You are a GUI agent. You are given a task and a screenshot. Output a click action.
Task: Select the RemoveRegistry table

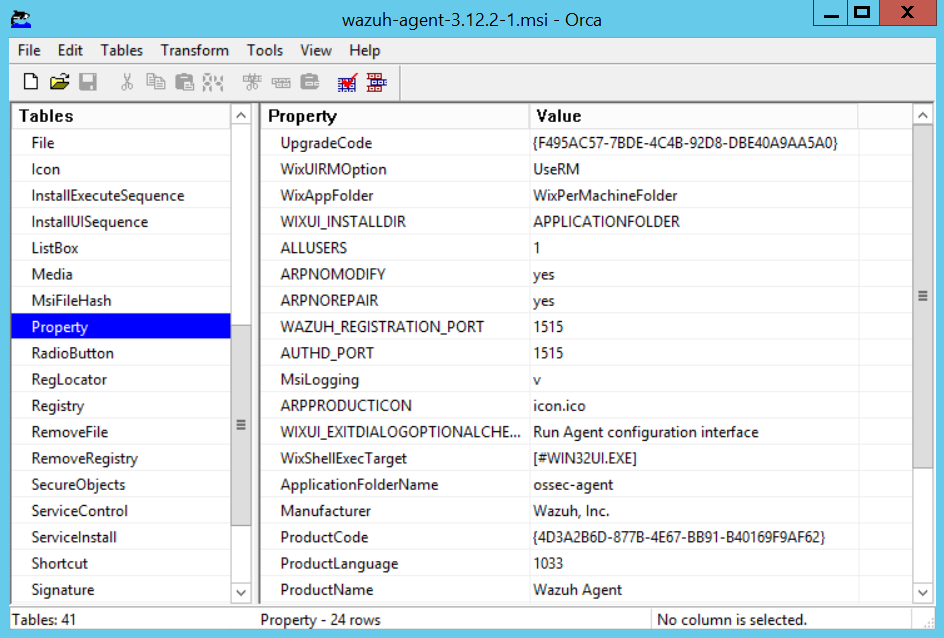(121, 458)
